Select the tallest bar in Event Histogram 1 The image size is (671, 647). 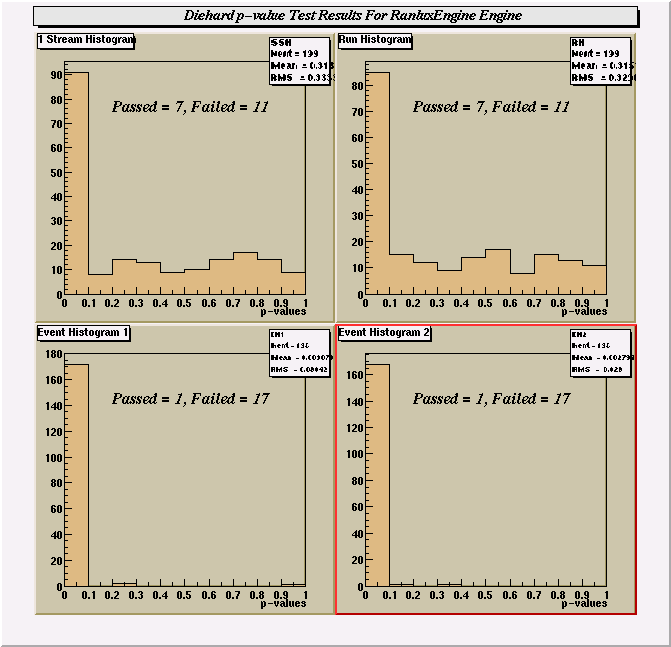(x=76, y=480)
